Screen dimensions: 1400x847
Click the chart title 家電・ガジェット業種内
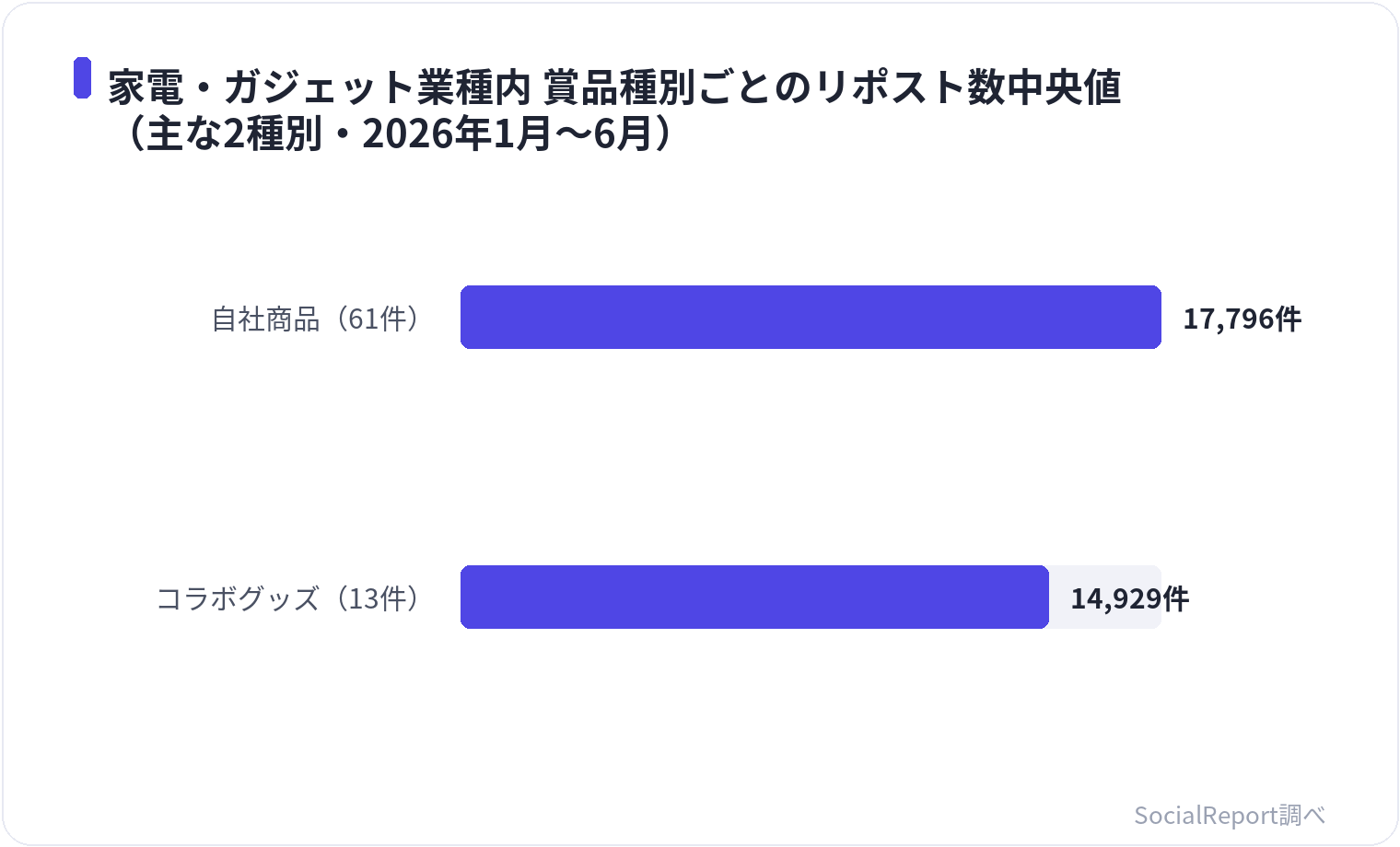point(319,87)
